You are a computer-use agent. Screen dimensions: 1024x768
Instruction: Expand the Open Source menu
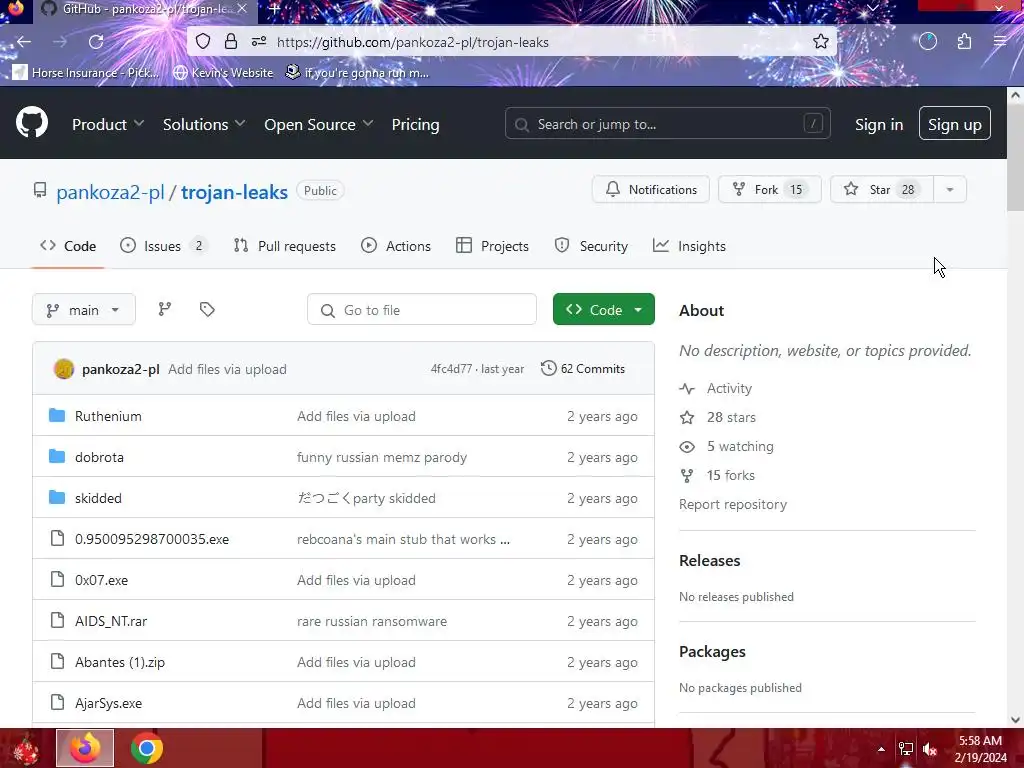click(x=318, y=124)
